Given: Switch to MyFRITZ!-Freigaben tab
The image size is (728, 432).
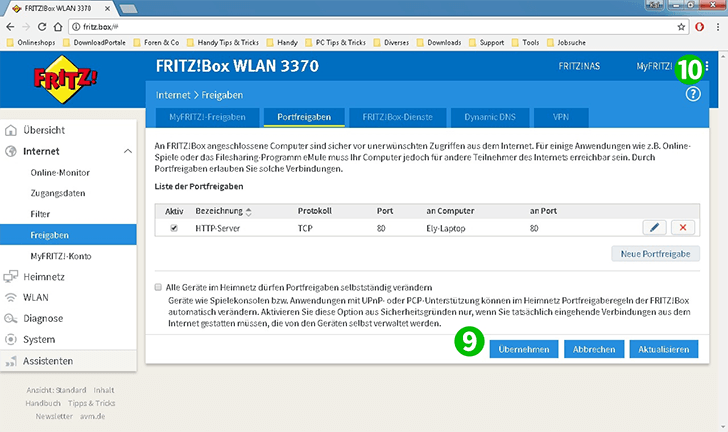Looking at the screenshot, I should click(207, 117).
